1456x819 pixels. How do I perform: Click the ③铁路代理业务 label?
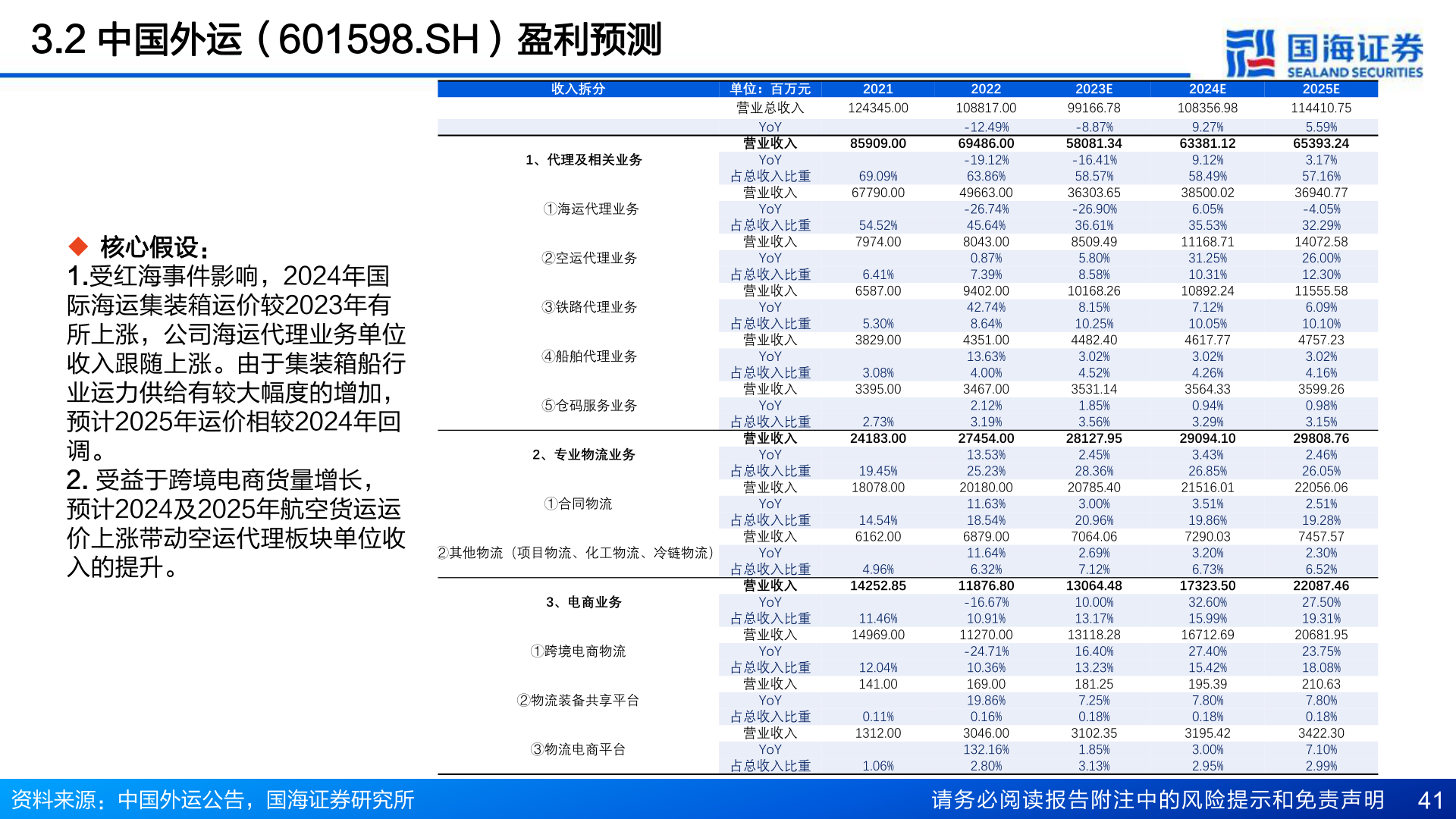[x=589, y=308]
